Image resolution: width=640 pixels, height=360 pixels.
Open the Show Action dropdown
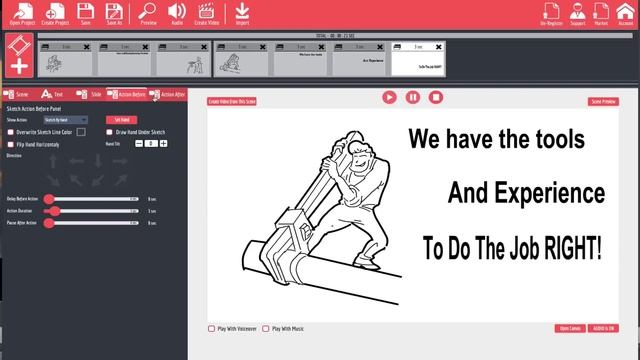tap(66, 120)
